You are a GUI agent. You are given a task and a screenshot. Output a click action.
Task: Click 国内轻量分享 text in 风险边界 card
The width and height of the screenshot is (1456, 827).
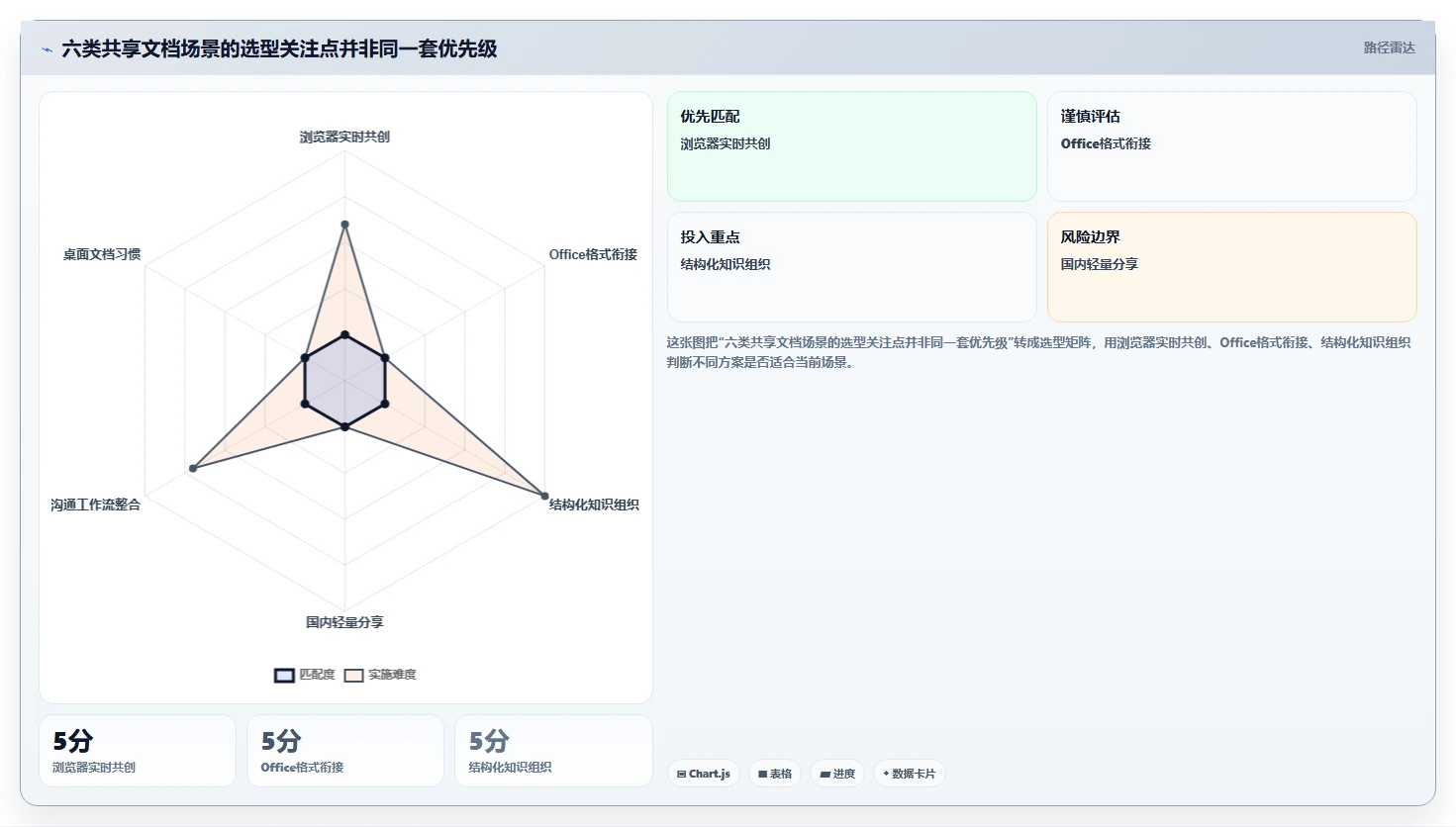1100,264
